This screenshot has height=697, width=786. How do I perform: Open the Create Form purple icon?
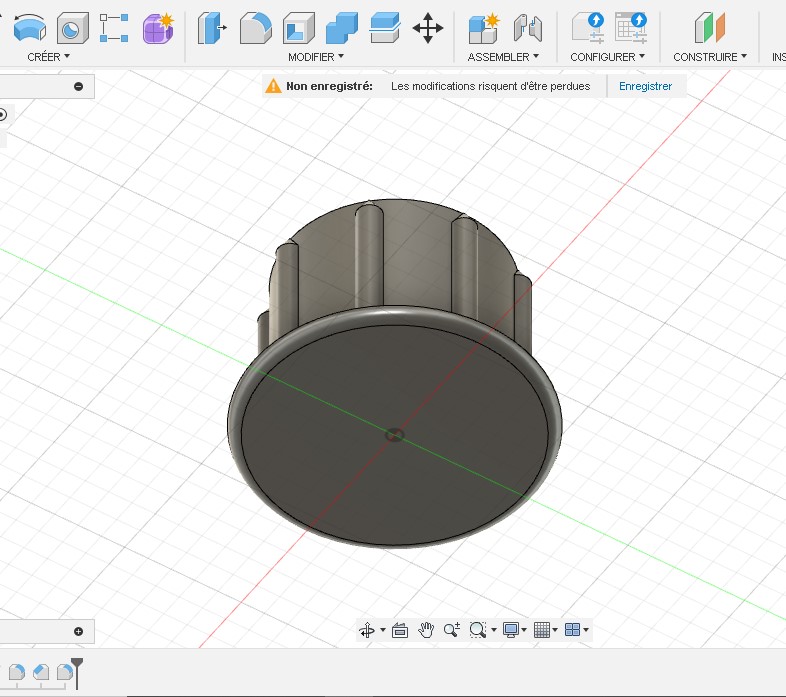click(x=158, y=28)
